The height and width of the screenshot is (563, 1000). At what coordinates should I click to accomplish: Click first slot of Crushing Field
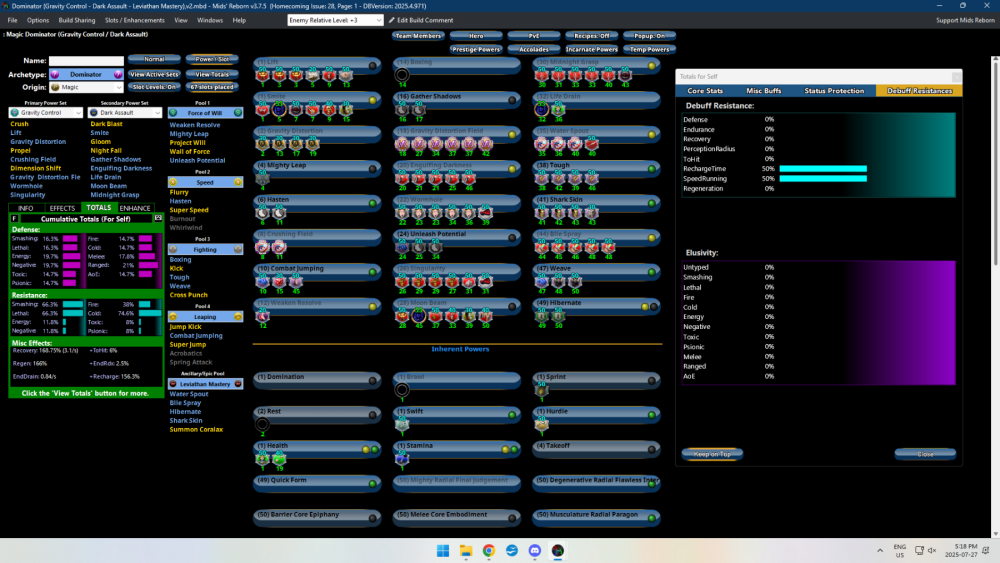[263, 247]
